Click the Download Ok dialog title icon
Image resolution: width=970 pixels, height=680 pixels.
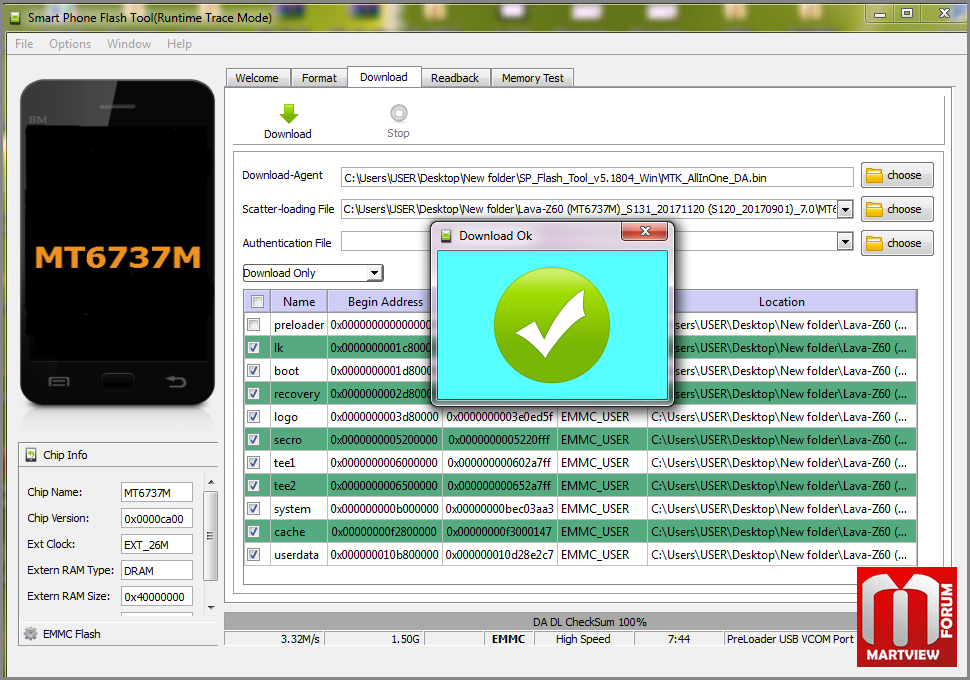pos(446,236)
